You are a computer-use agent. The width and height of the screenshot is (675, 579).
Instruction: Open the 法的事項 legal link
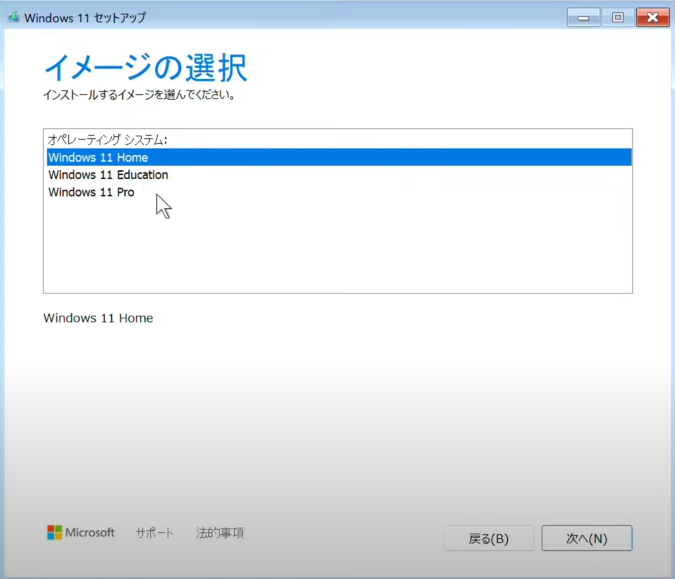220,533
